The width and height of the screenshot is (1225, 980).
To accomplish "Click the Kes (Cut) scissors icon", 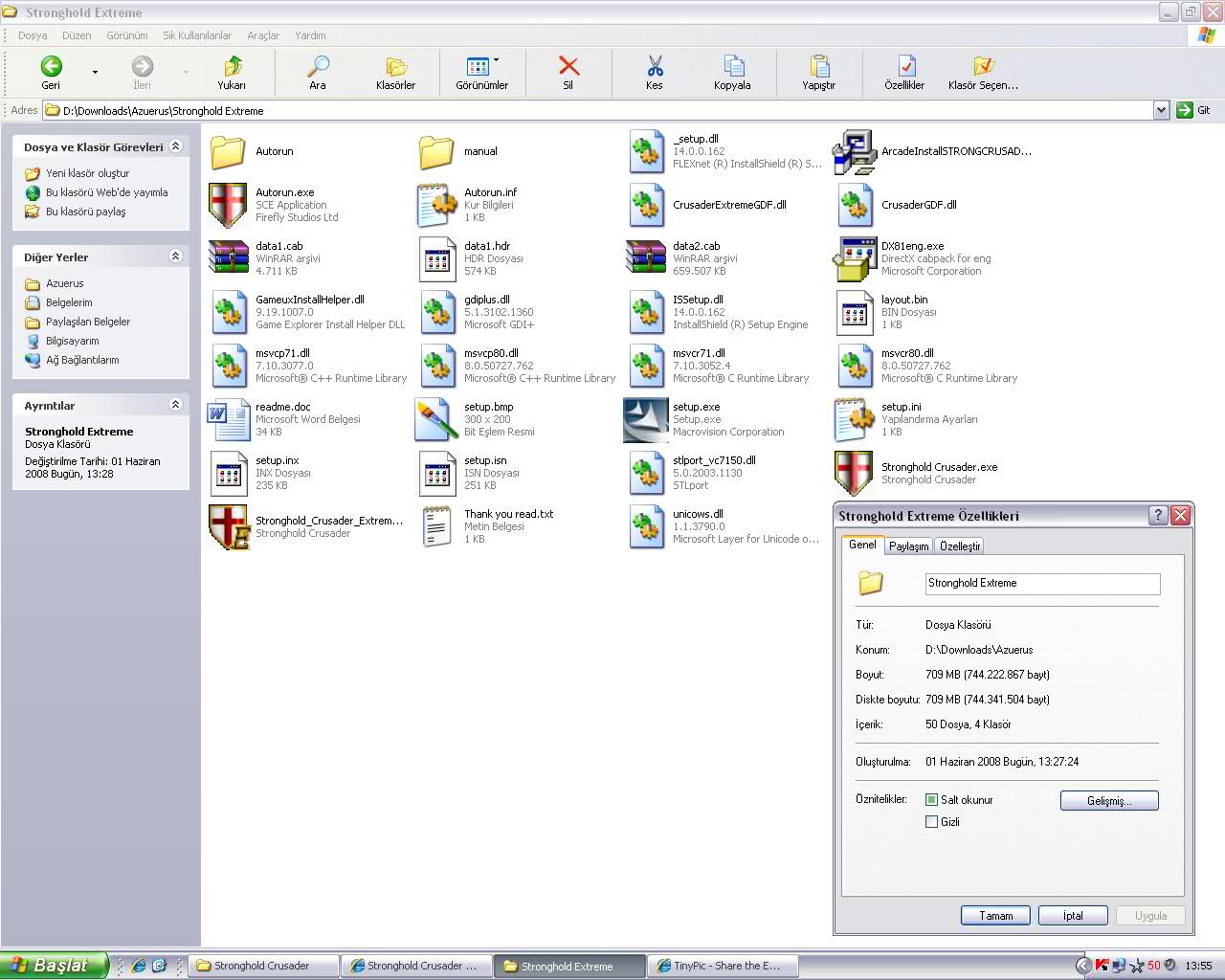I will (x=655, y=66).
